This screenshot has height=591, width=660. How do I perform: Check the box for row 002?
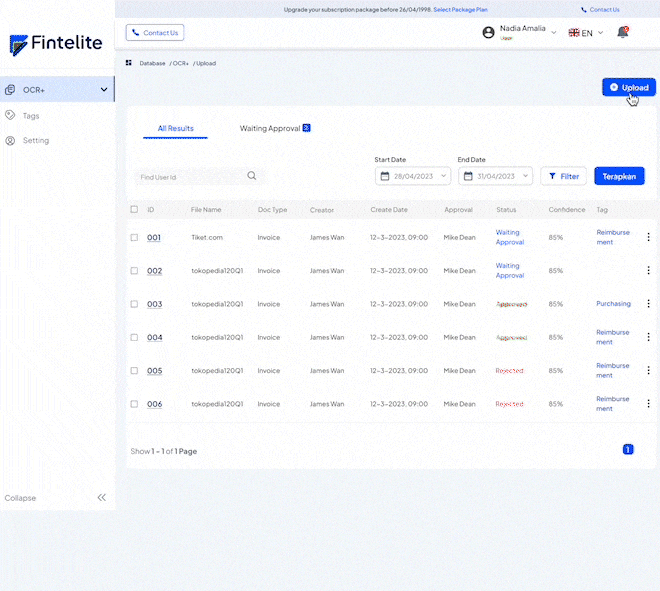[134, 271]
